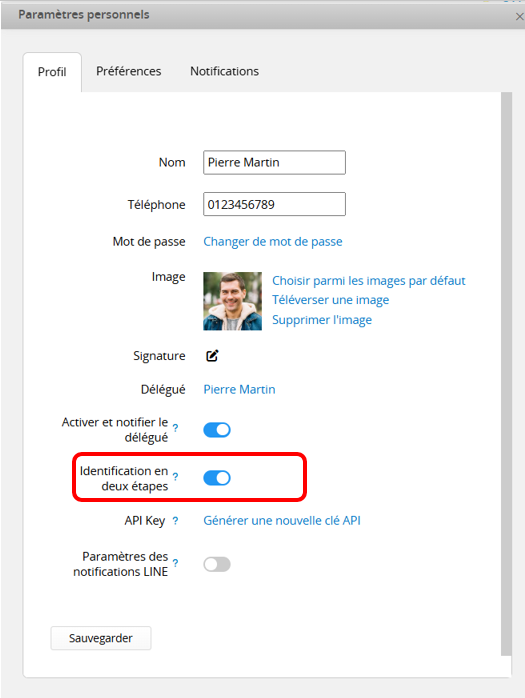
Task: Click help icon beside Paramètres des notifications LINE
Action: (175, 563)
